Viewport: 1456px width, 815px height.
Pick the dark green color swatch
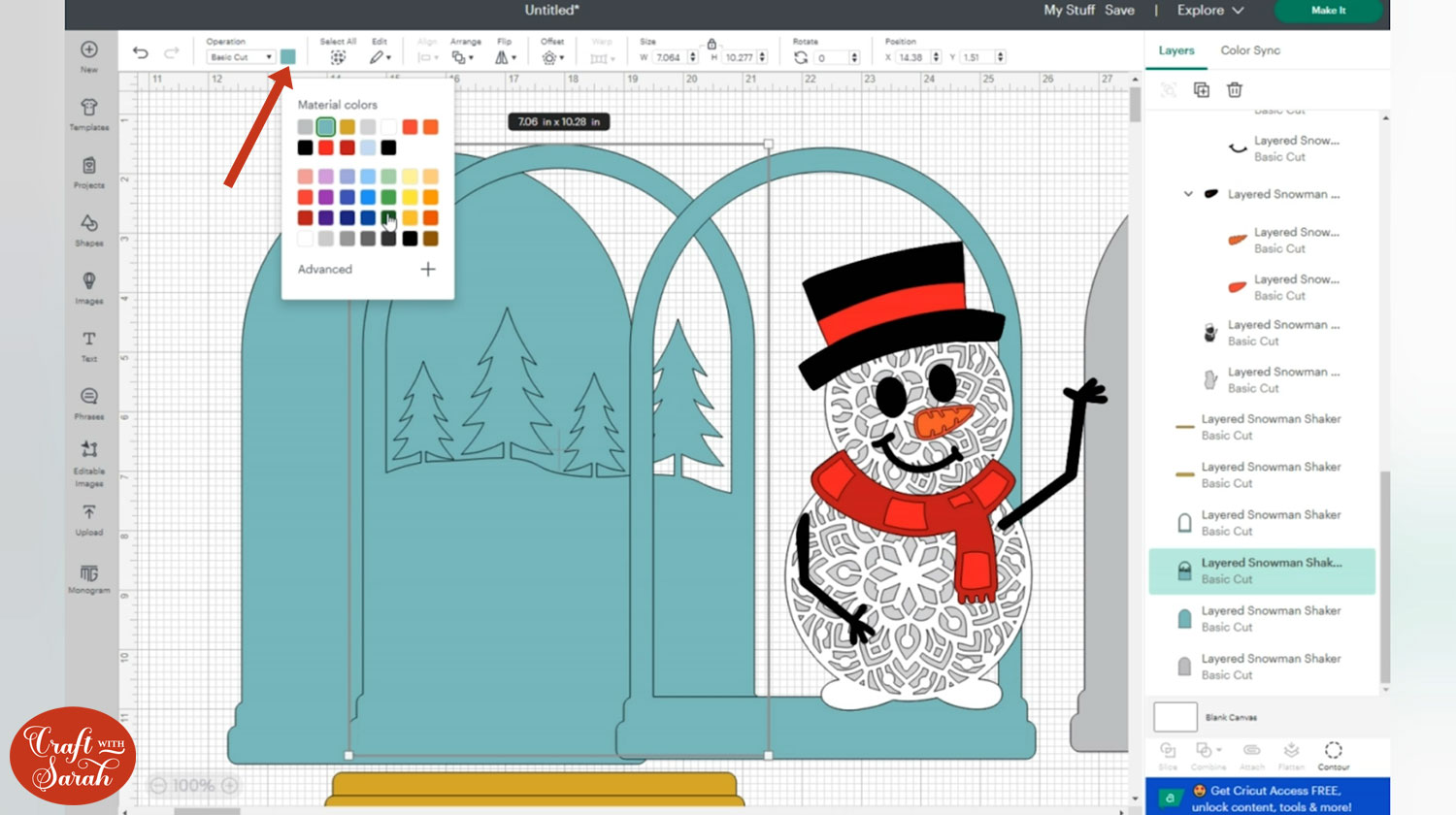pyautogui.click(x=388, y=217)
